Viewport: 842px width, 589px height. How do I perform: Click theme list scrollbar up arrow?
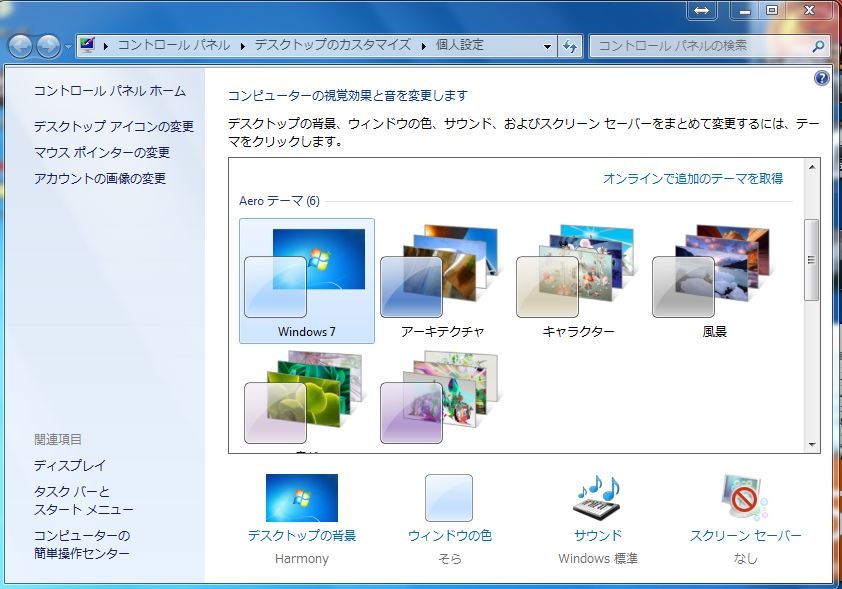click(x=812, y=168)
